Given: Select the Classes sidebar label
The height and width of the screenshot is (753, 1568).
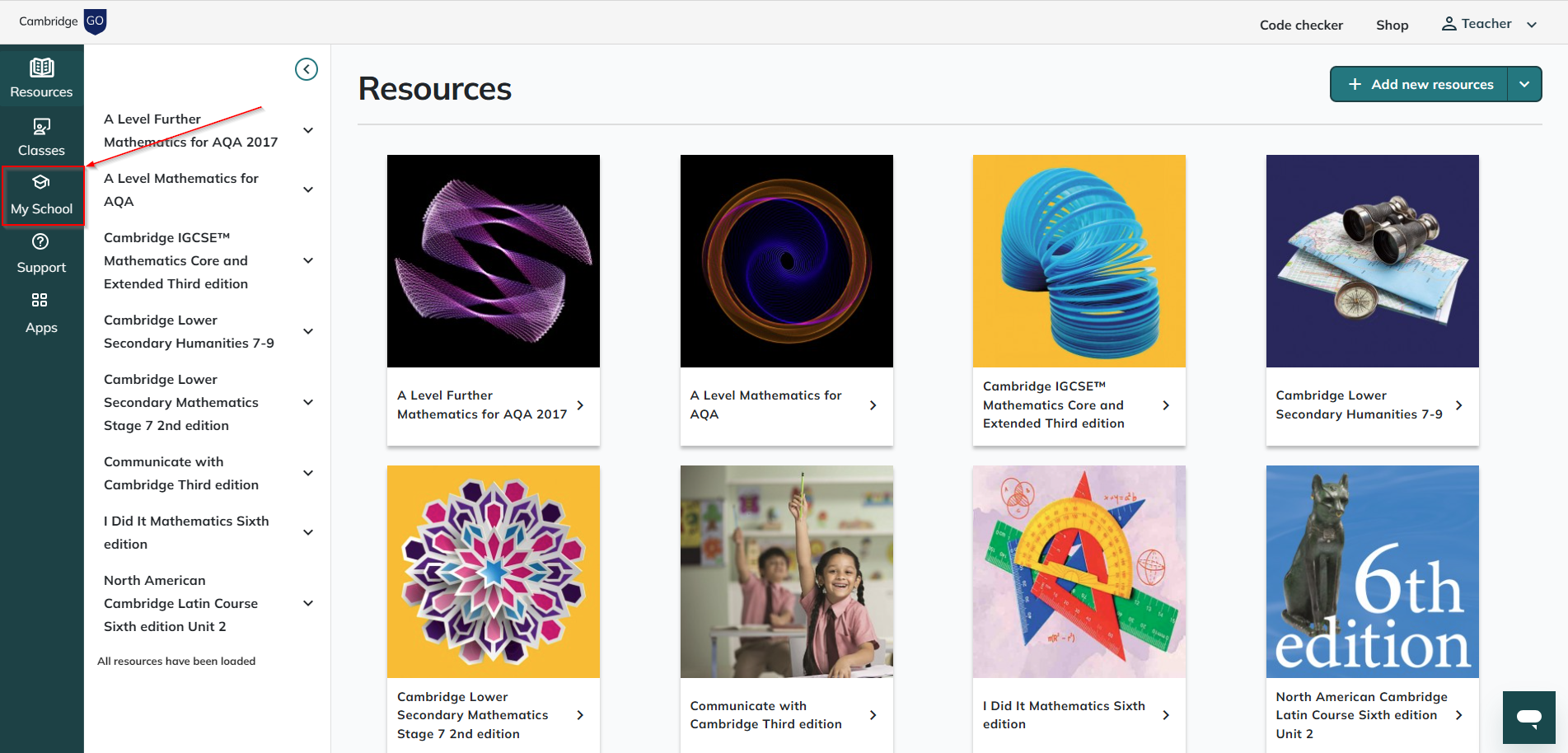Looking at the screenshot, I should [41, 151].
